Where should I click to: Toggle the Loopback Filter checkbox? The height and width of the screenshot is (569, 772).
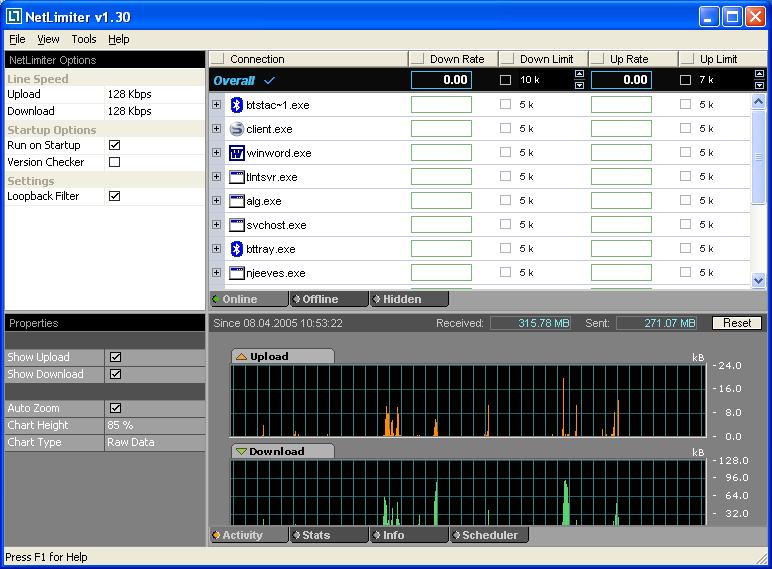point(115,196)
